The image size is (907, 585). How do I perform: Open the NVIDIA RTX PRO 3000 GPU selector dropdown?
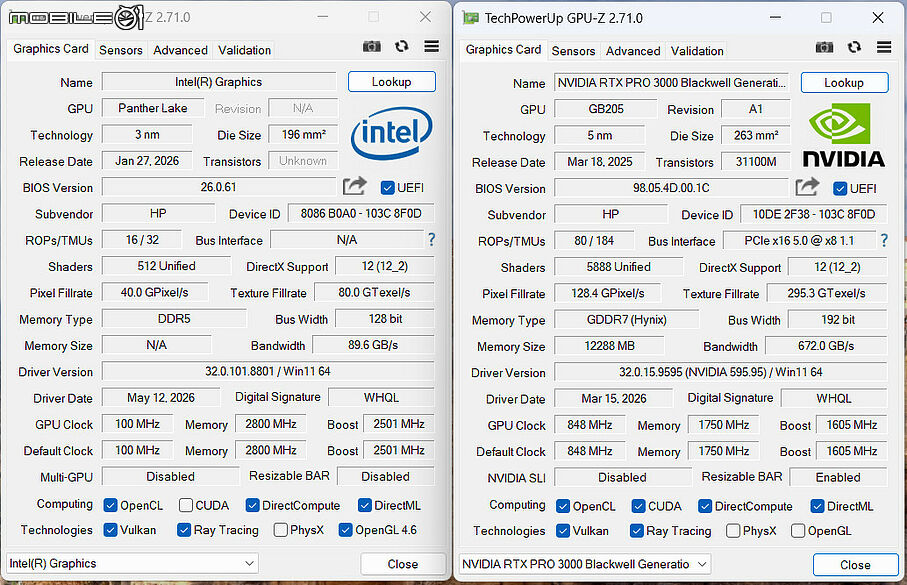click(x=585, y=564)
